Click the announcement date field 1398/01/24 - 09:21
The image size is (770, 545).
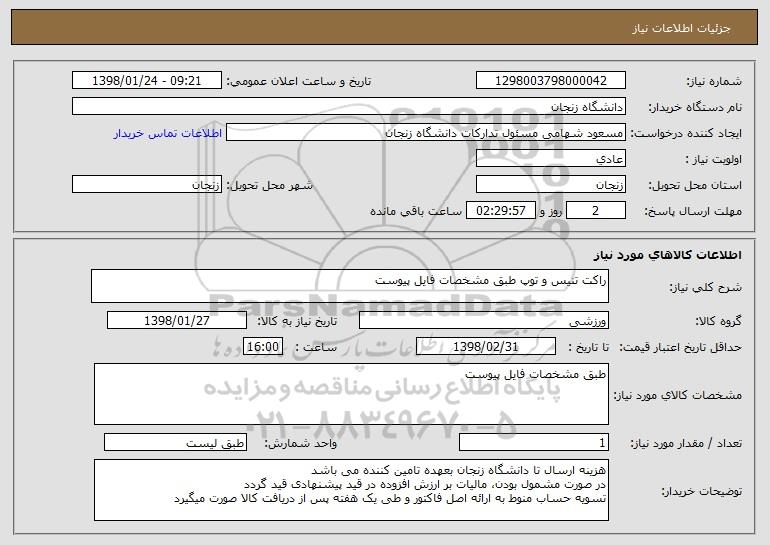pyautogui.click(x=147, y=81)
